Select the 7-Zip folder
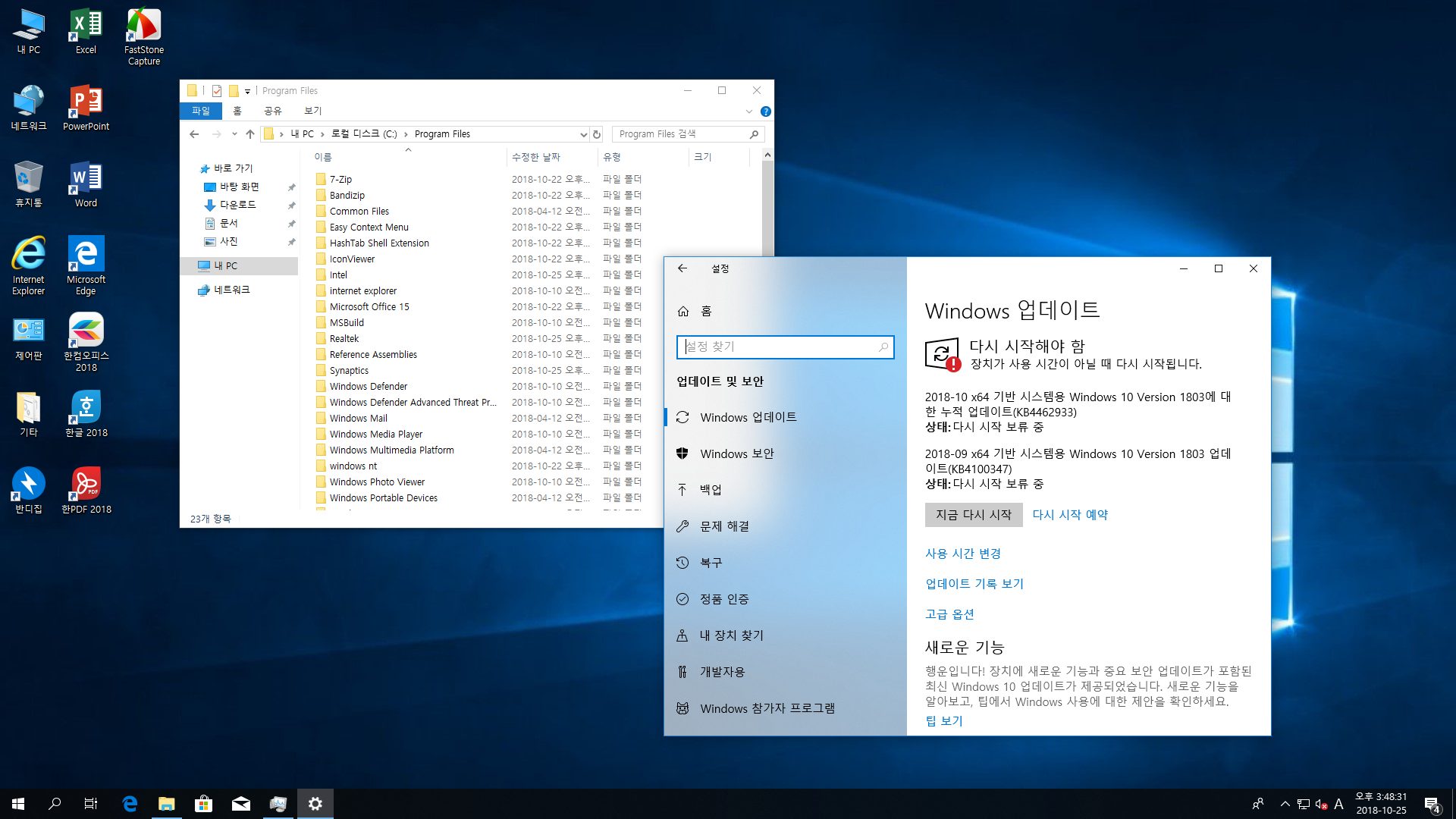The height and width of the screenshot is (819, 1456). click(x=340, y=180)
